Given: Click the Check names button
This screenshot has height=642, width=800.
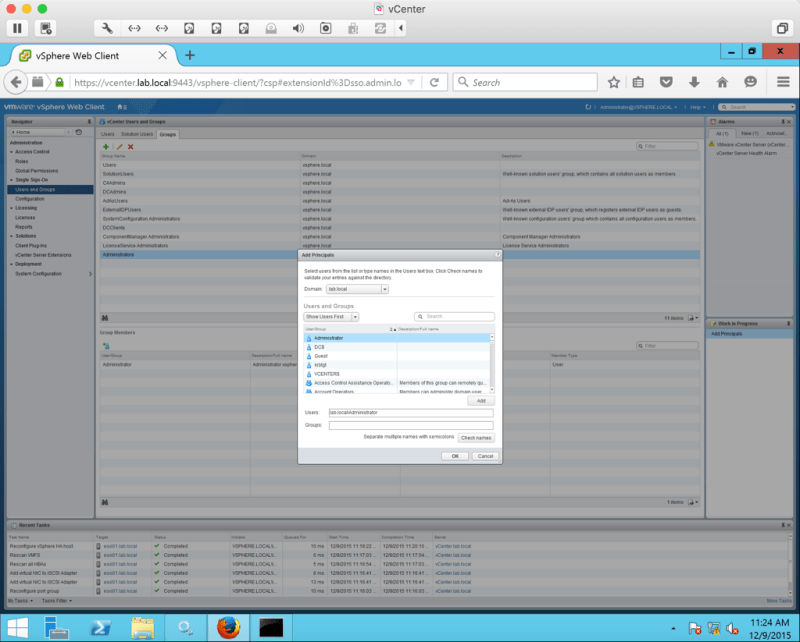Looking at the screenshot, I should (476, 438).
